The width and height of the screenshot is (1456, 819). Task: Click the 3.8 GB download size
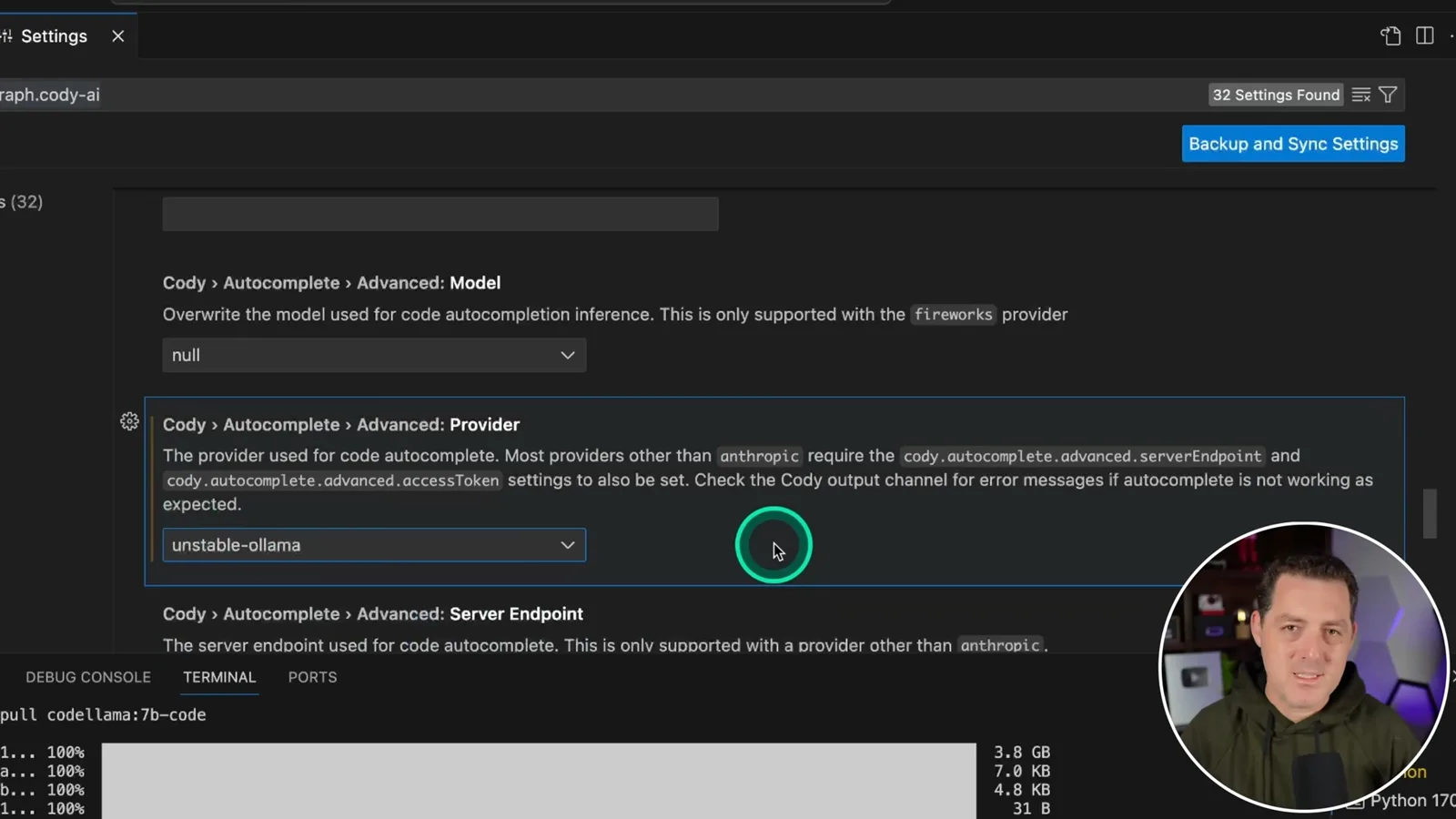[x=1022, y=753]
